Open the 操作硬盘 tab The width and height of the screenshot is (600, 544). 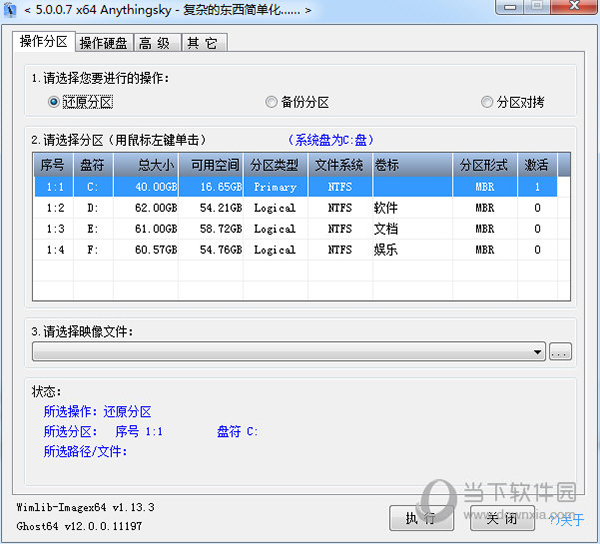click(104, 43)
